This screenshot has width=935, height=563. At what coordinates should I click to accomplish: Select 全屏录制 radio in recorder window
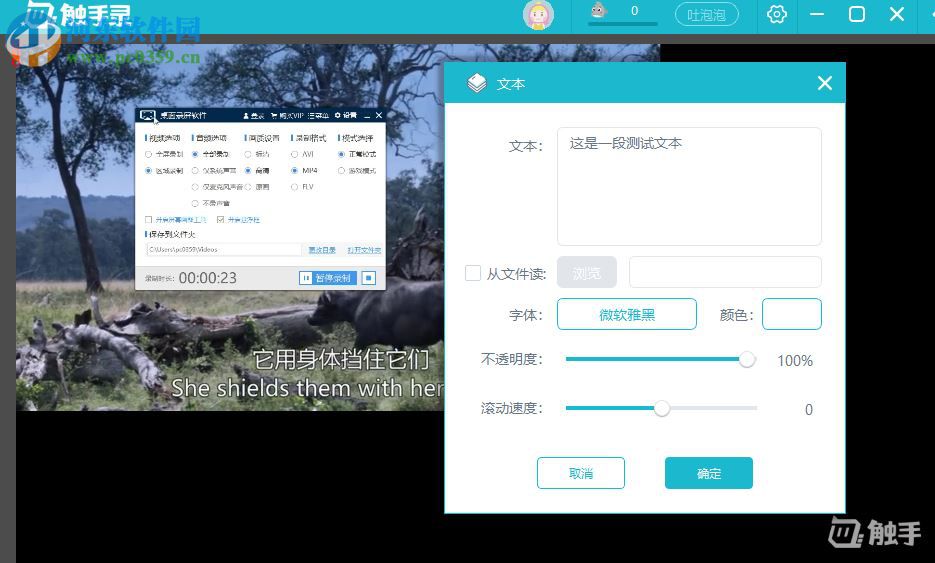[x=148, y=154]
